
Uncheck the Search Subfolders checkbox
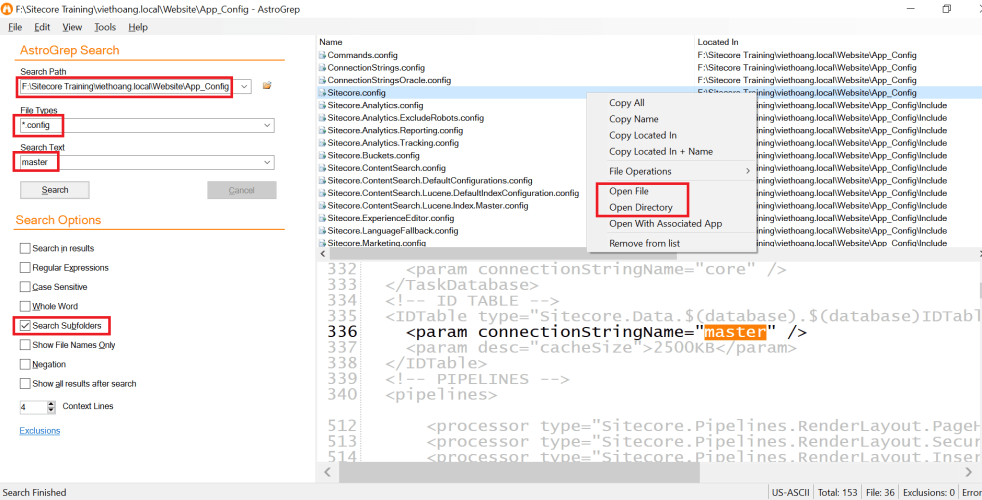click(x=25, y=326)
